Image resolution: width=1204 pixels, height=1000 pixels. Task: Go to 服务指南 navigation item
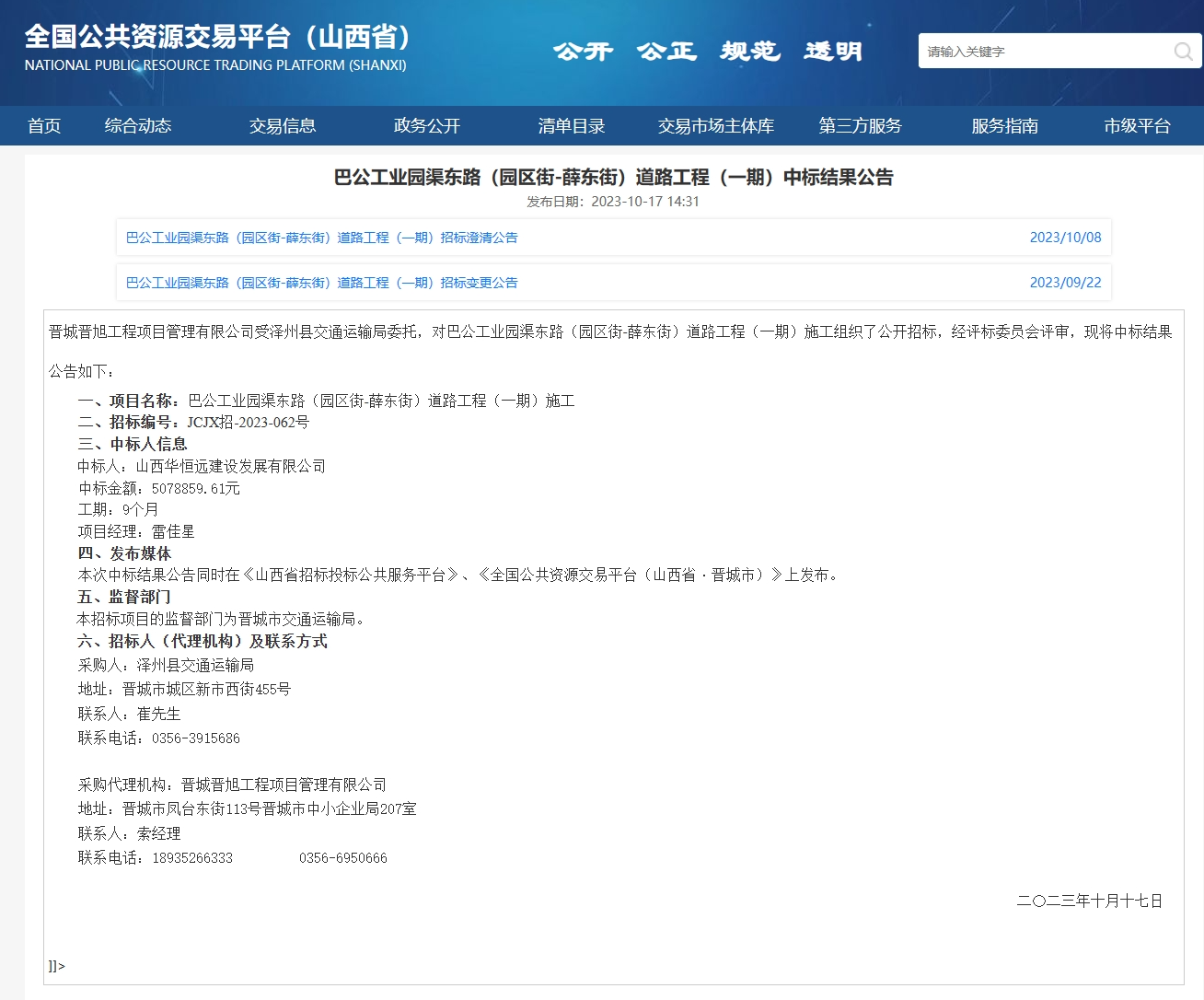coord(1005,126)
